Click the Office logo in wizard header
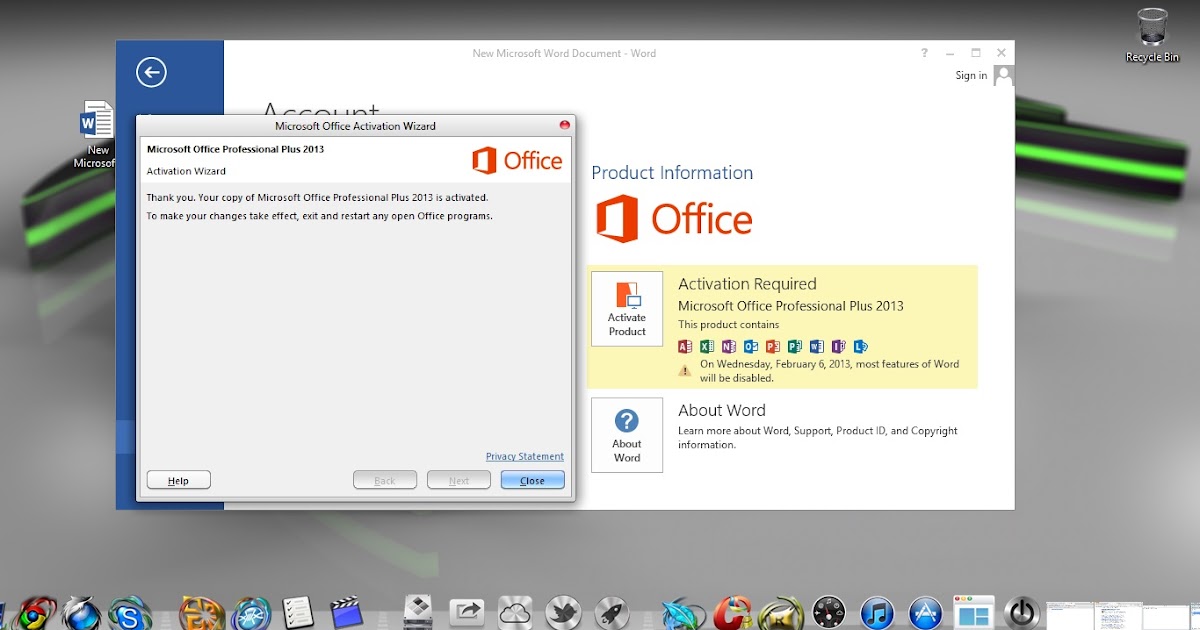This screenshot has height=630, width=1200. tap(517, 160)
